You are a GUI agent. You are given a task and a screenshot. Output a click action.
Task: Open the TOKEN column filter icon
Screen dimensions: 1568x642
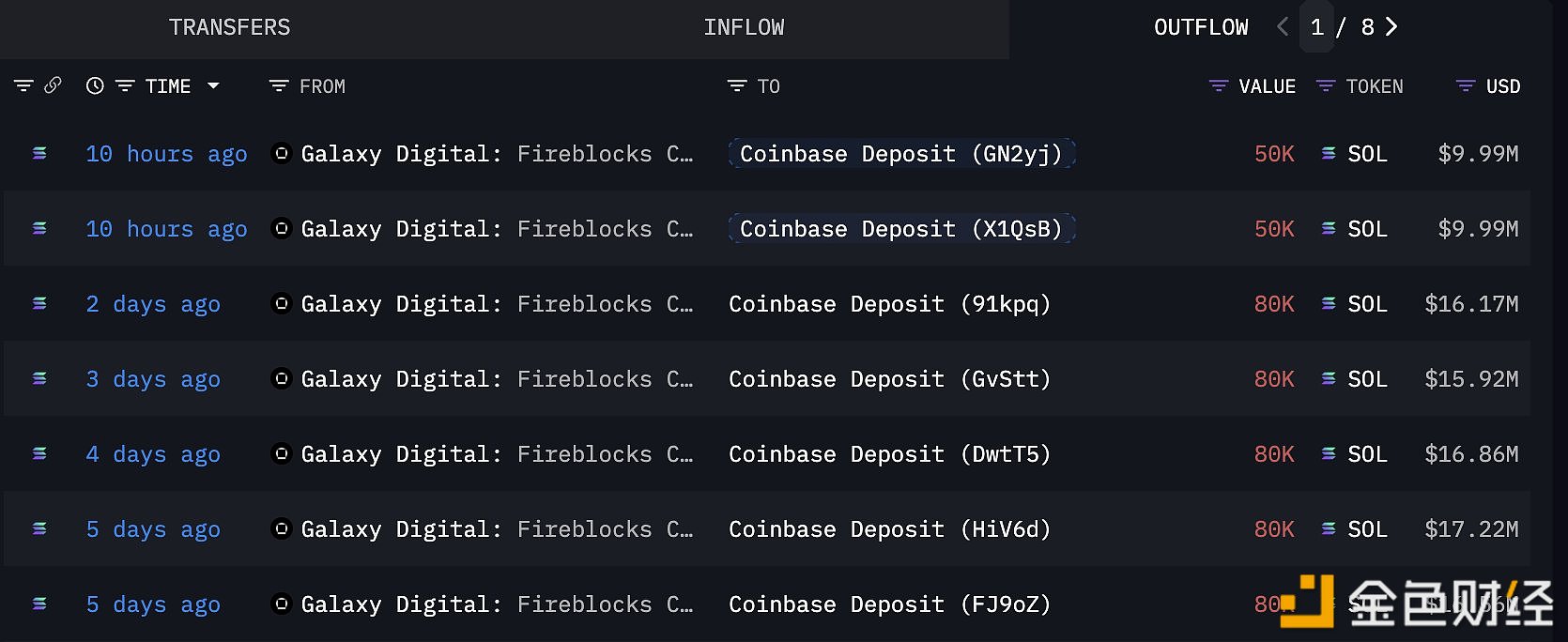tap(1325, 85)
